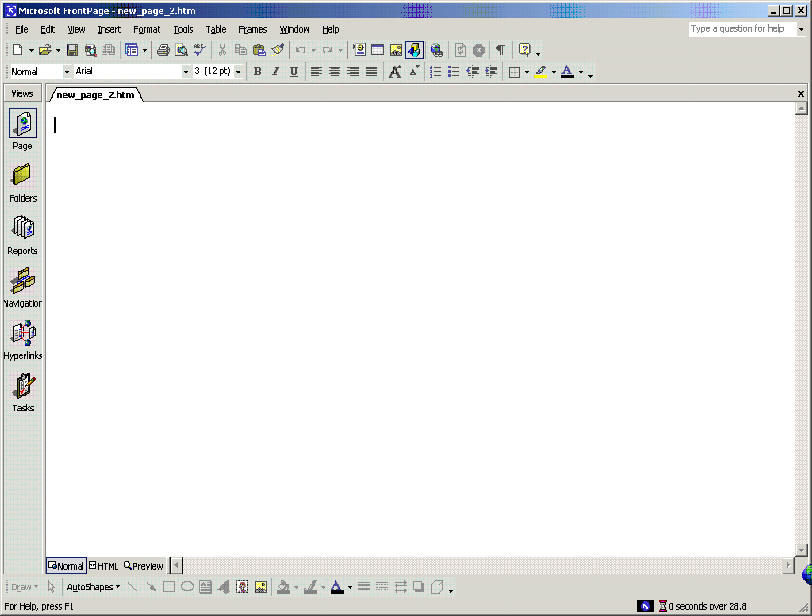Click the Paste clipboard icon
This screenshot has height=616, width=812.
[x=259, y=50]
